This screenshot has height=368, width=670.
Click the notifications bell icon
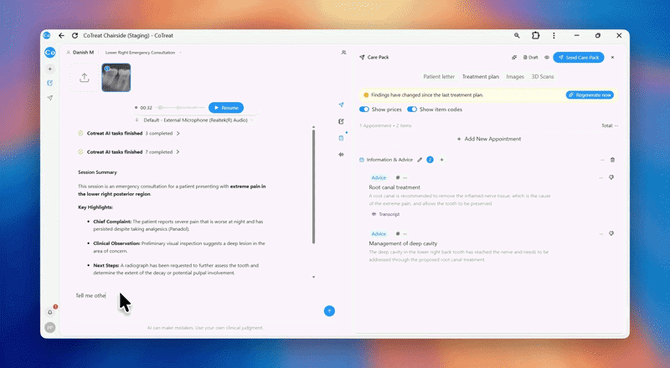[50, 312]
